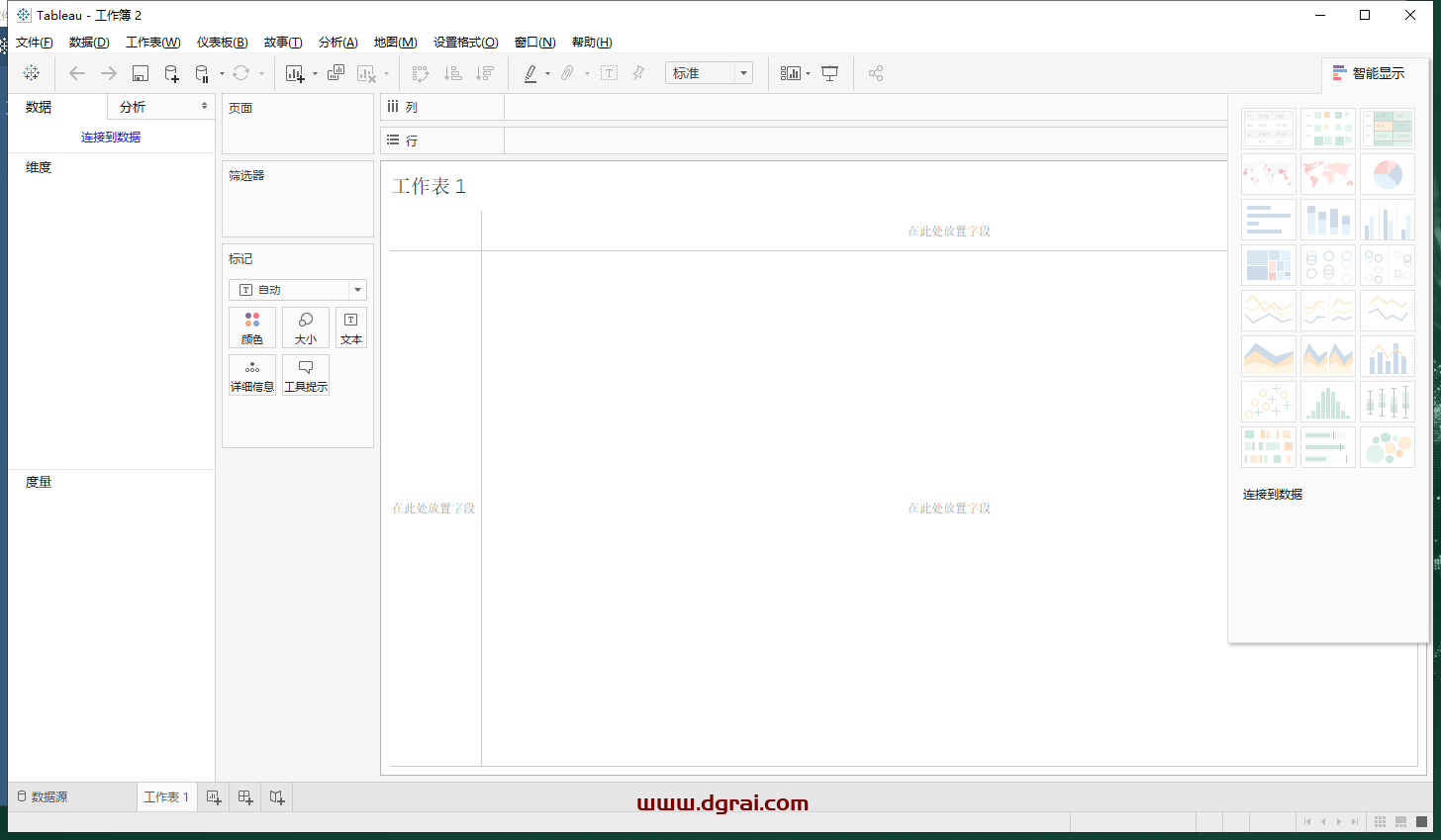The width and height of the screenshot is (1441, 840).
Task: Clear the sheet using the chart-X icon
Action: pos(366,73)
